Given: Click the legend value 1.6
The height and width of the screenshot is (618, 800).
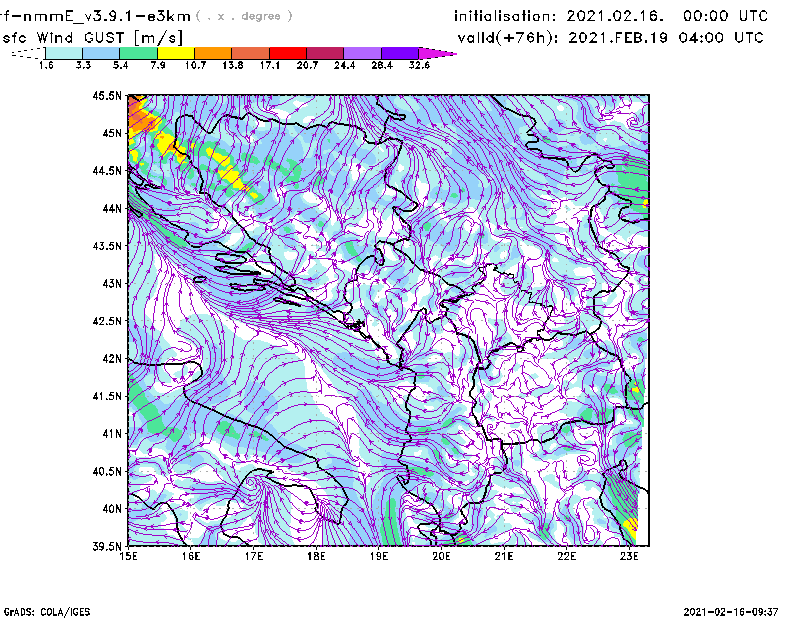Looking at the screenshot, I should tap(46, 65).
